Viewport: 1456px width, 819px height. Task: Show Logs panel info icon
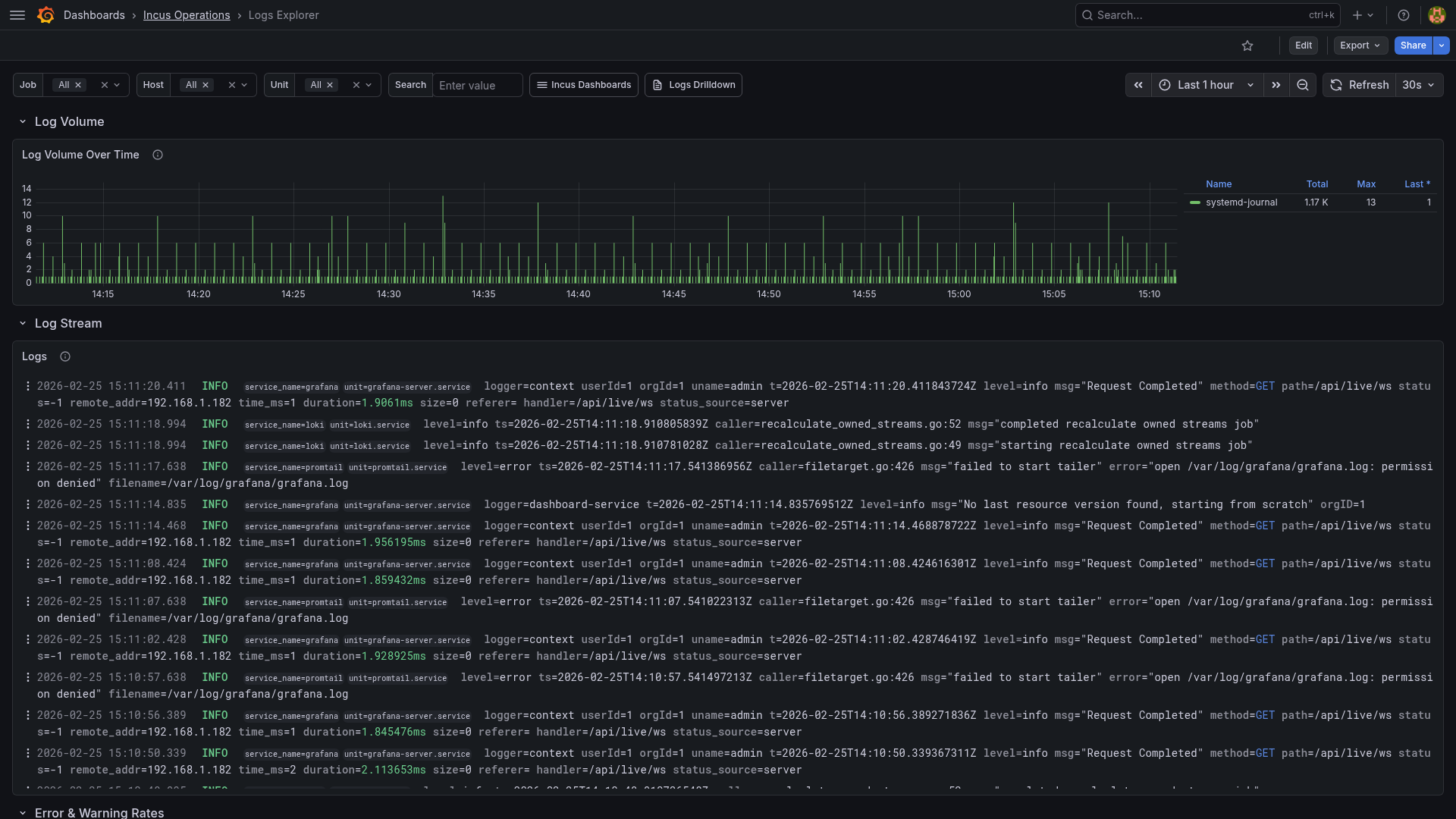click(65, 356)
